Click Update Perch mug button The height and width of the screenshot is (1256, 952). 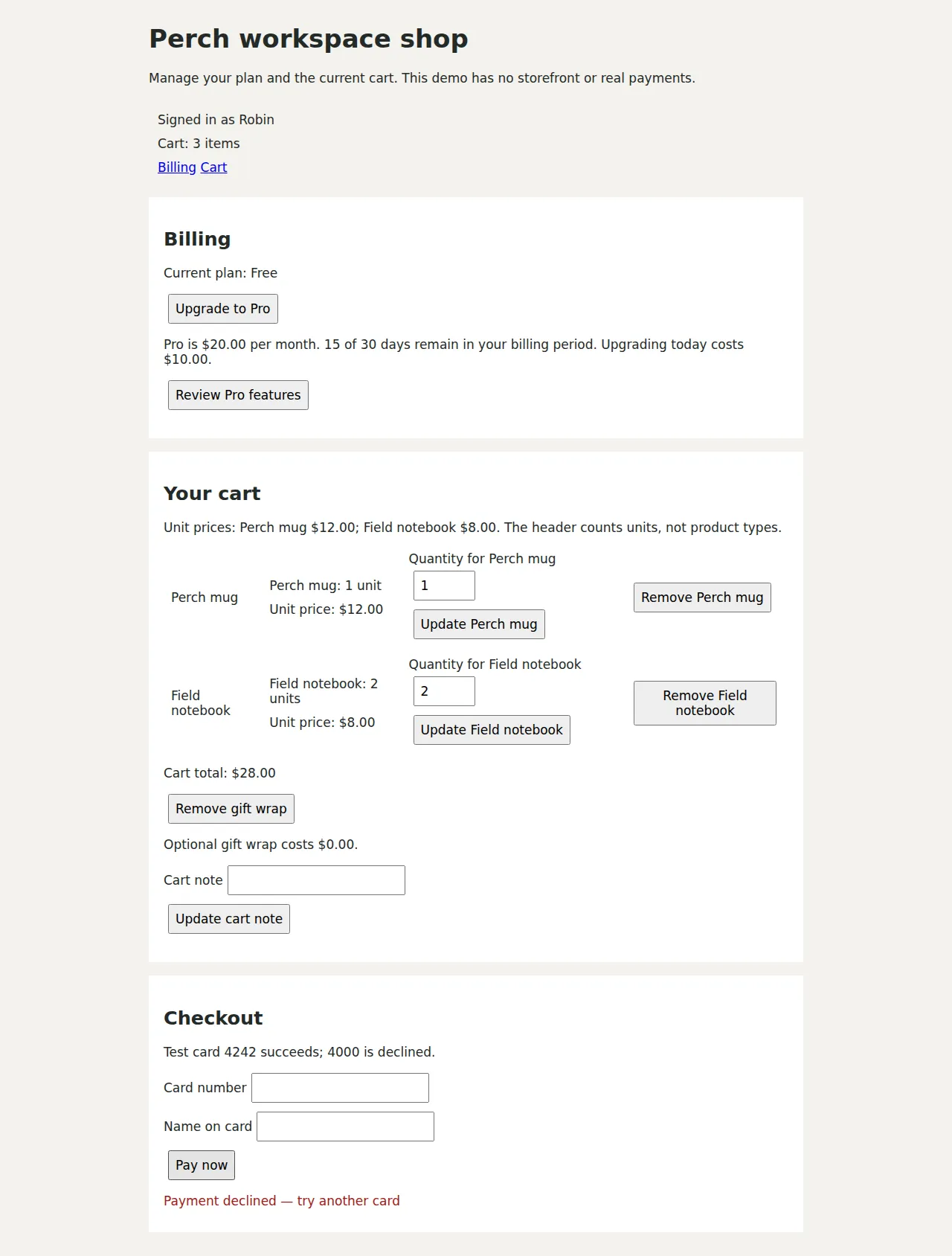[x=479, y=624]
